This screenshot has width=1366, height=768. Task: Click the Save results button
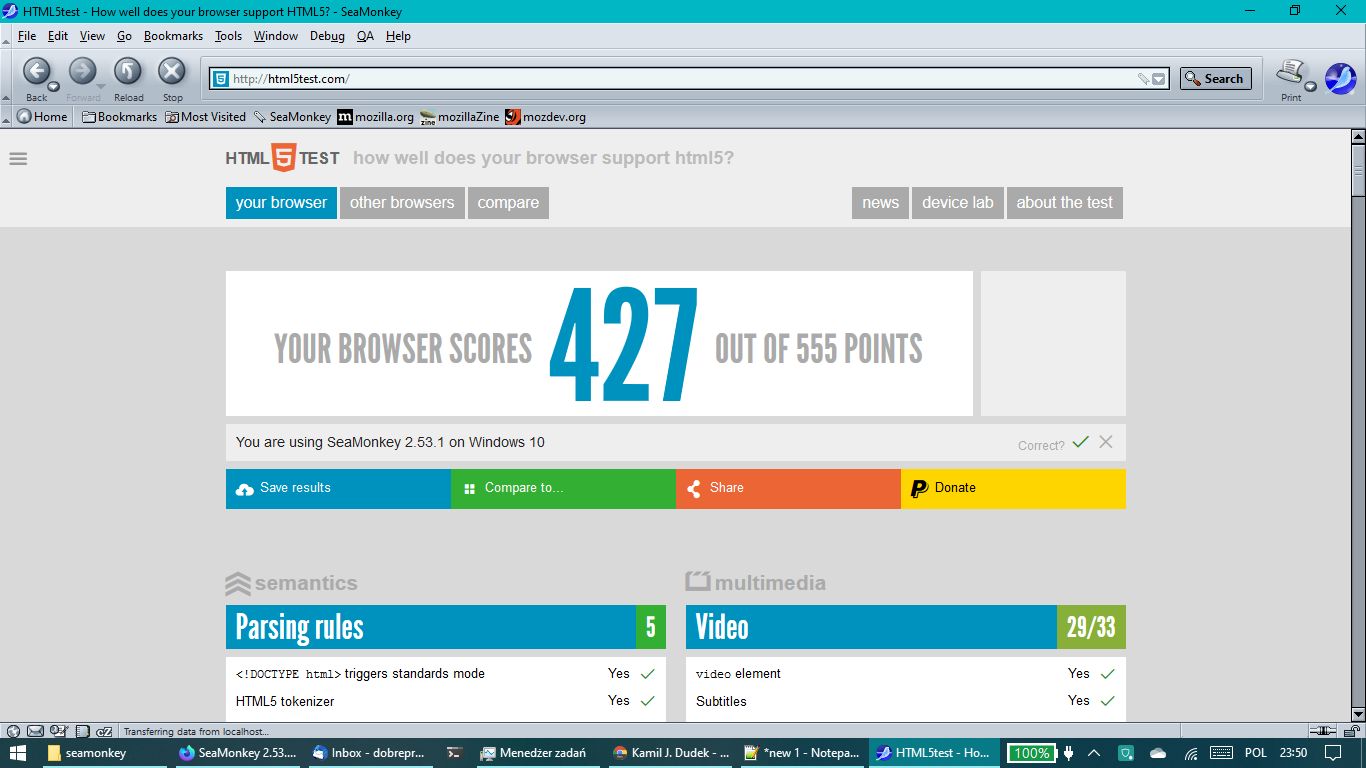click(338, 488)
